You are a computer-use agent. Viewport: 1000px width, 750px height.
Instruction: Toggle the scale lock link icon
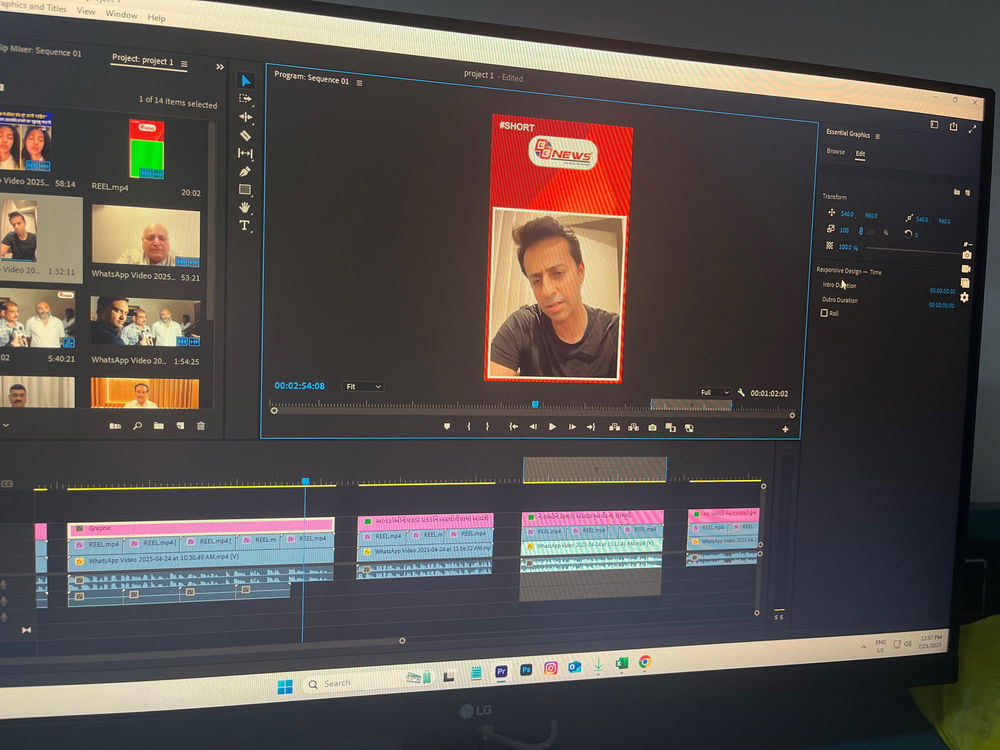click(860, 230)
